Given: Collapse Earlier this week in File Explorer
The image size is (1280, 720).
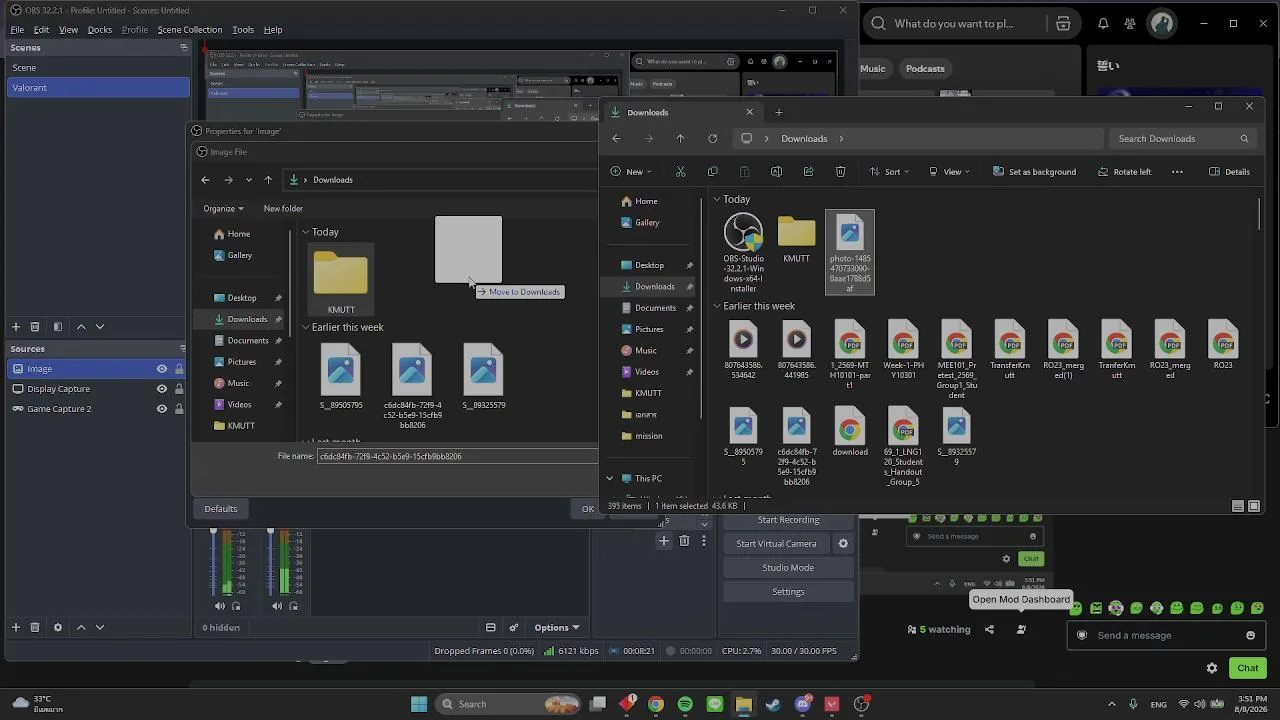Looking at the screenshot, I should [717, 306].
